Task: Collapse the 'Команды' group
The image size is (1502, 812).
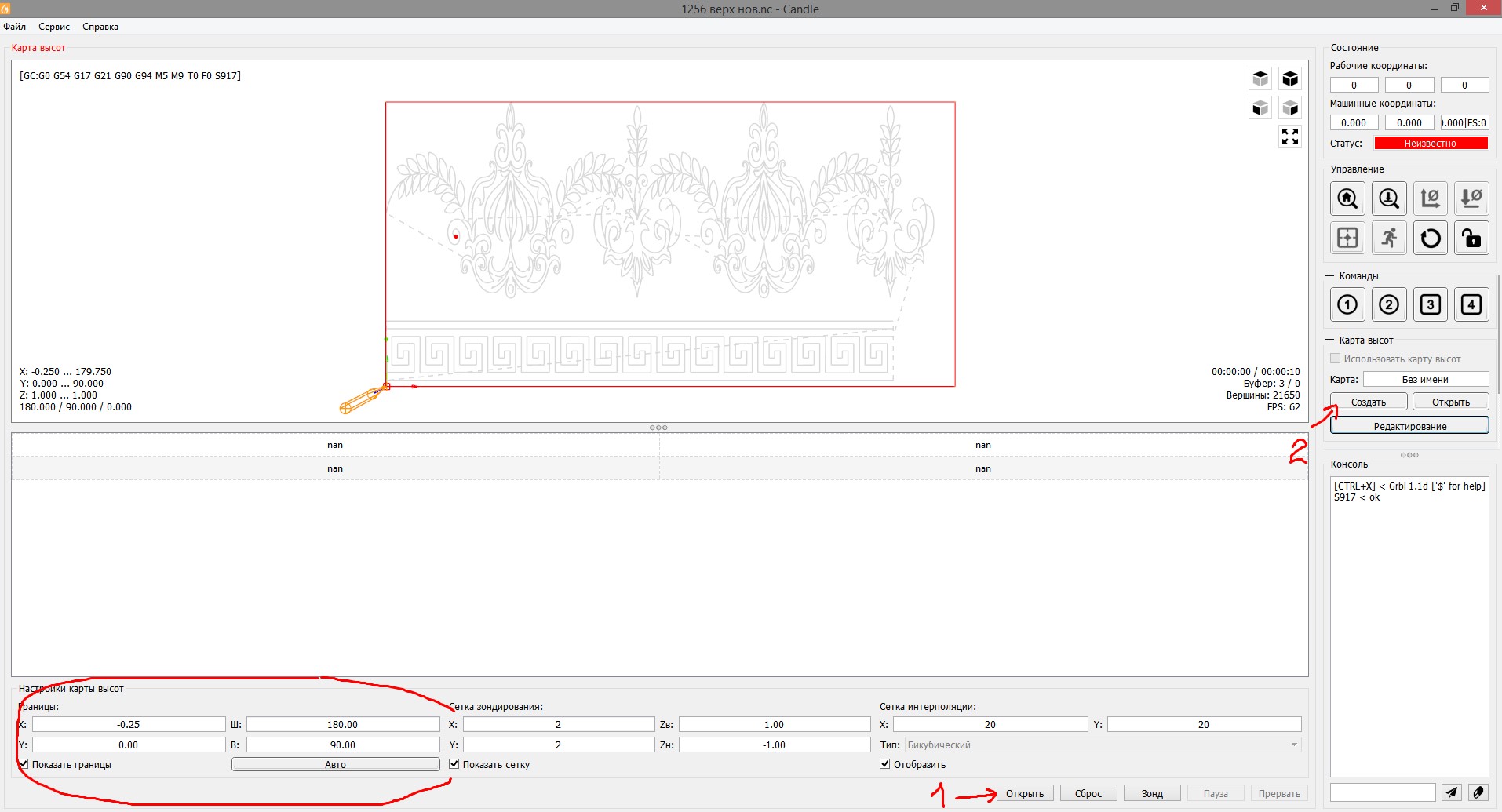Action: click(x=1329, y=275)
